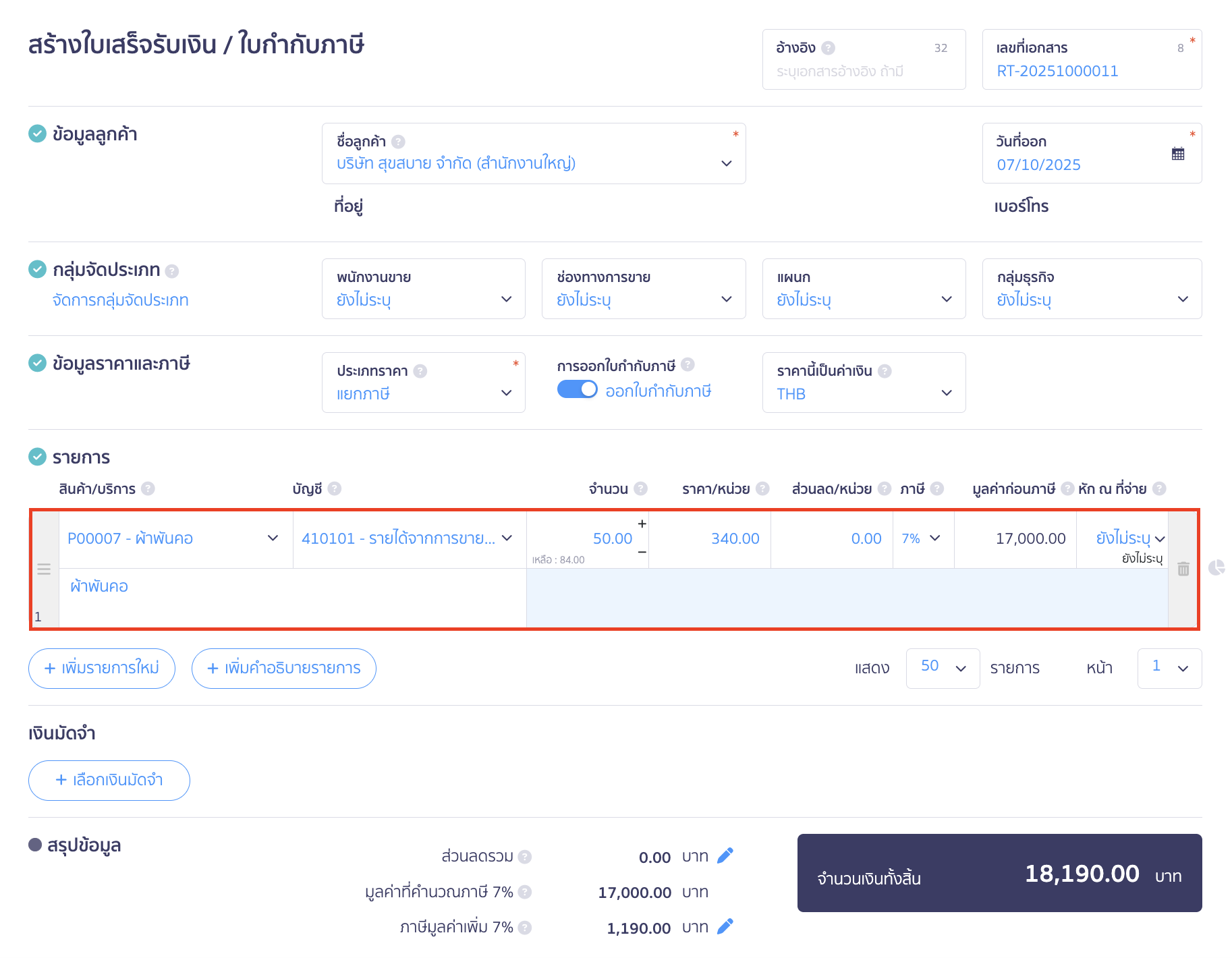The image size is (1232, 958).
Task: Toggle the ออกใบกำกับภาษี switch off
Action: tap(577, 390)
